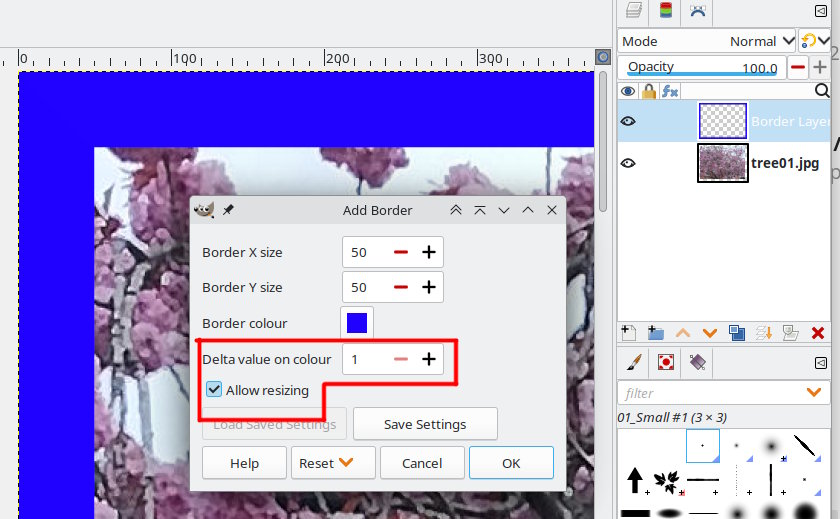Click the pin icon in the dialog titlebar
Screen dimensions: 840x519
(x=228, y=210)
